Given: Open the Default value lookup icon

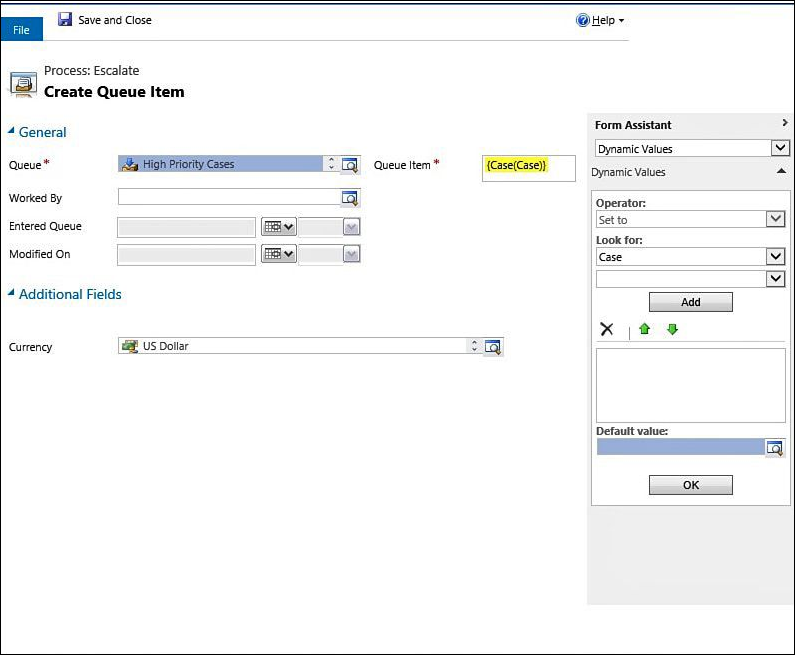Looking at the screenshot, I should pos(775,448).
